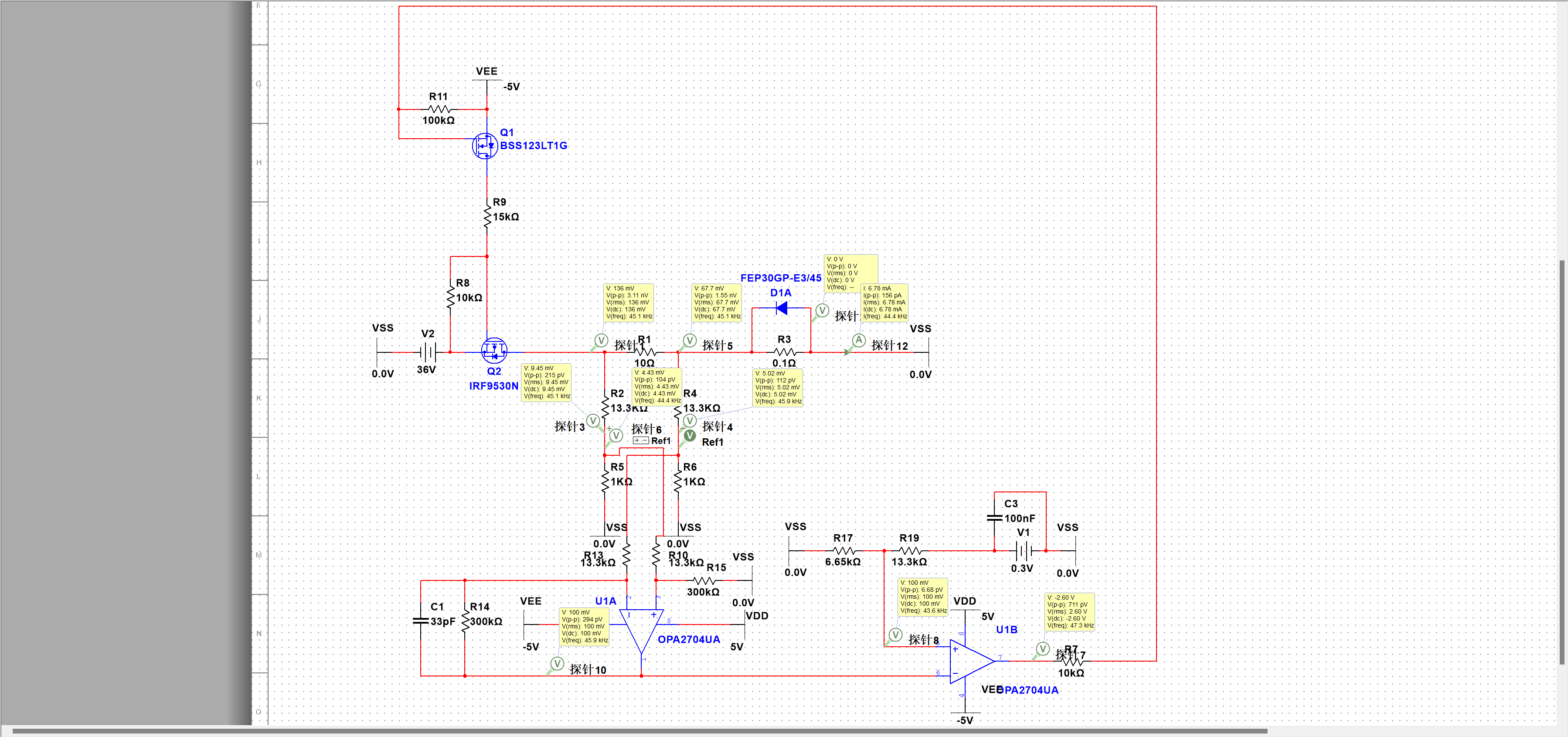
Task: Click the -2.60 V probe readout box
Action: [1070, 611]
